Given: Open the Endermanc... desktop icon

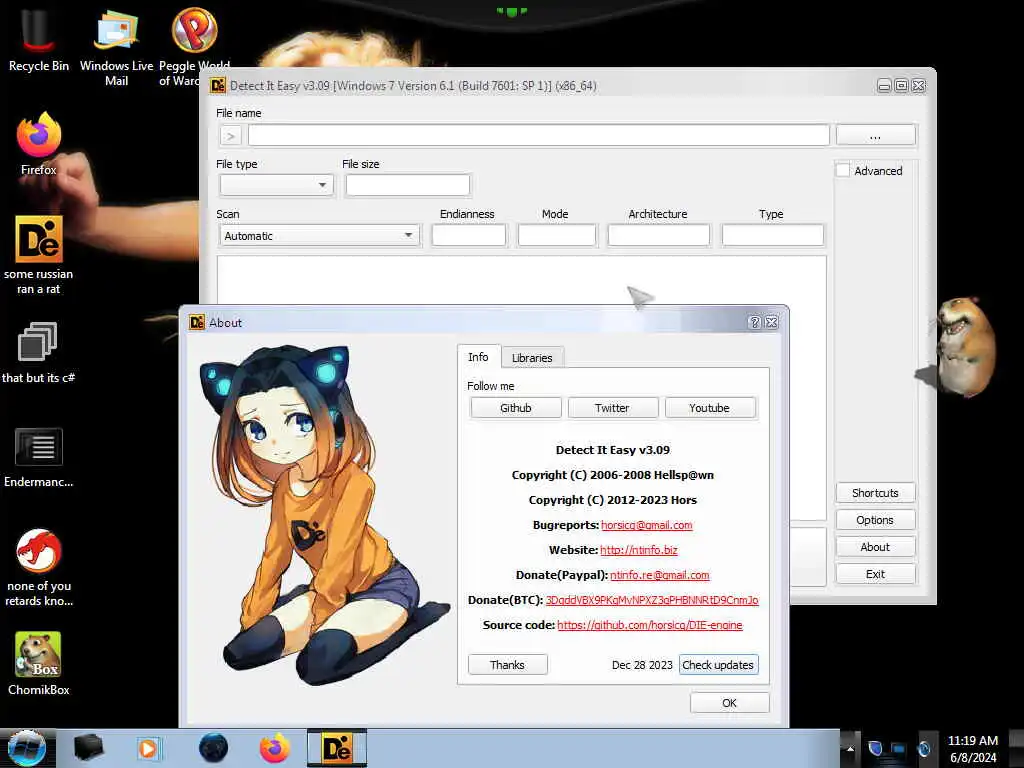Looking at the screenshot, I should pyautogui.click(x=39, y=457).
